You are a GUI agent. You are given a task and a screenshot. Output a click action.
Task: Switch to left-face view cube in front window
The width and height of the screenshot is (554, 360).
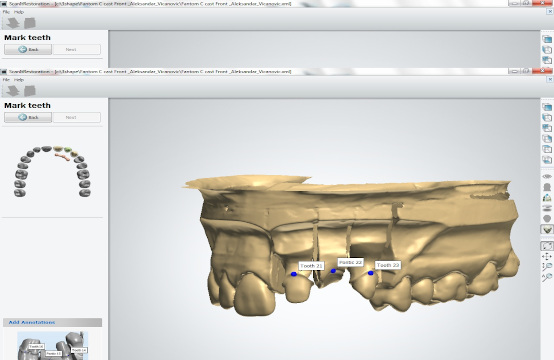(x=547, y=117)
